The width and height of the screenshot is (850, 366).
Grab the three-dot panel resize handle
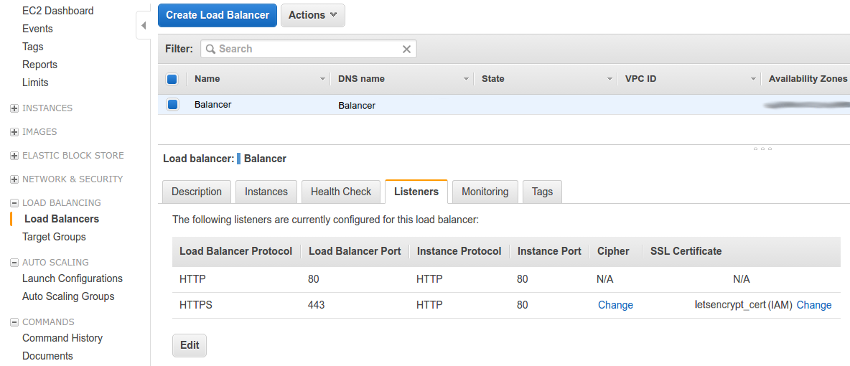[x=762, y=148]
